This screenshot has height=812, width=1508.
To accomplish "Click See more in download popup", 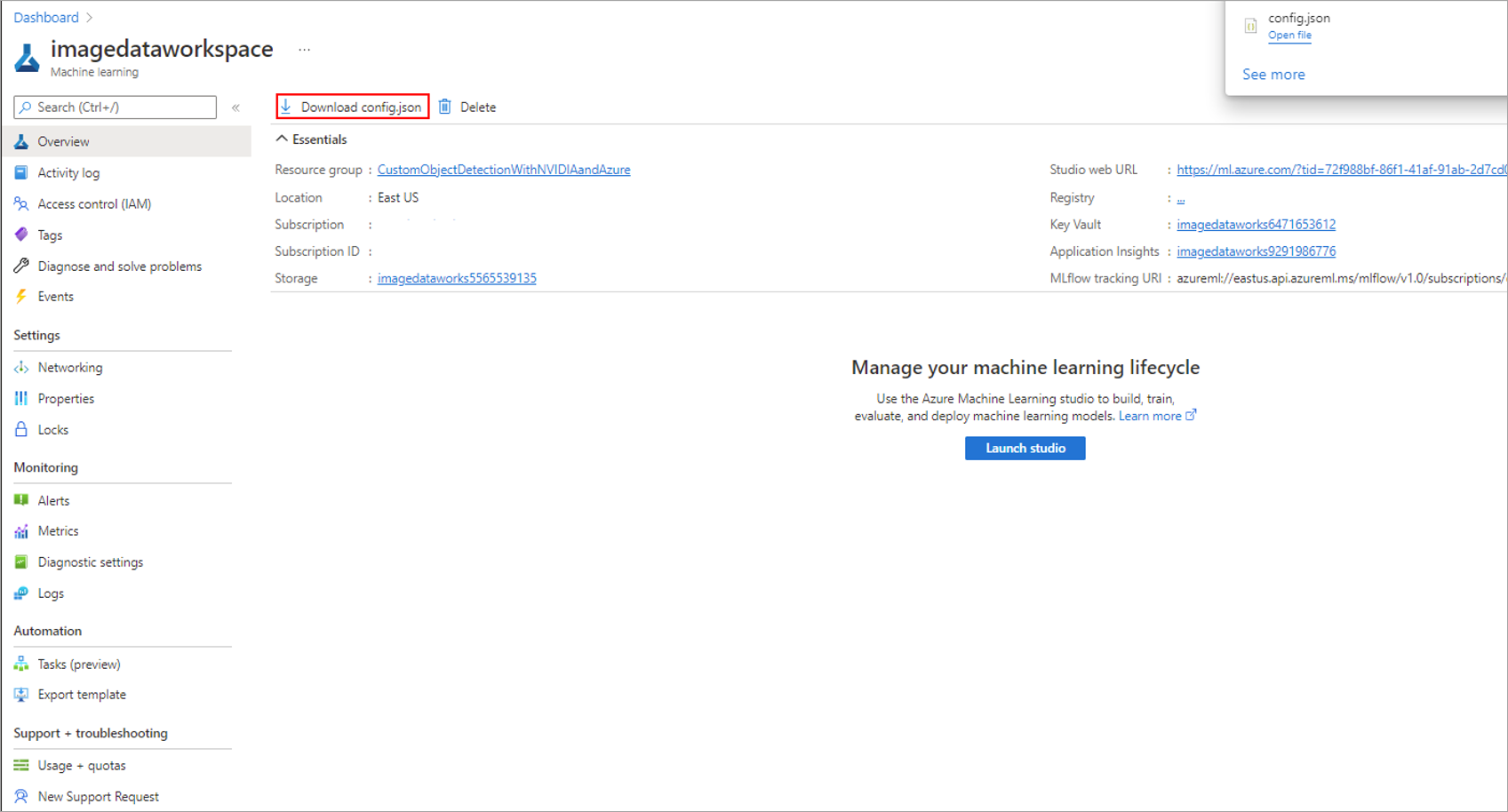I will pos(1273,74).
